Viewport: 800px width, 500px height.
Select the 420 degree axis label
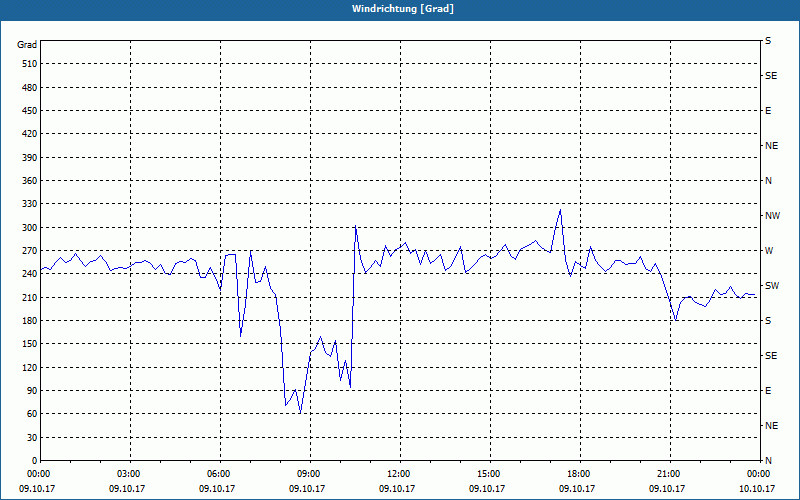coord(30,134)
